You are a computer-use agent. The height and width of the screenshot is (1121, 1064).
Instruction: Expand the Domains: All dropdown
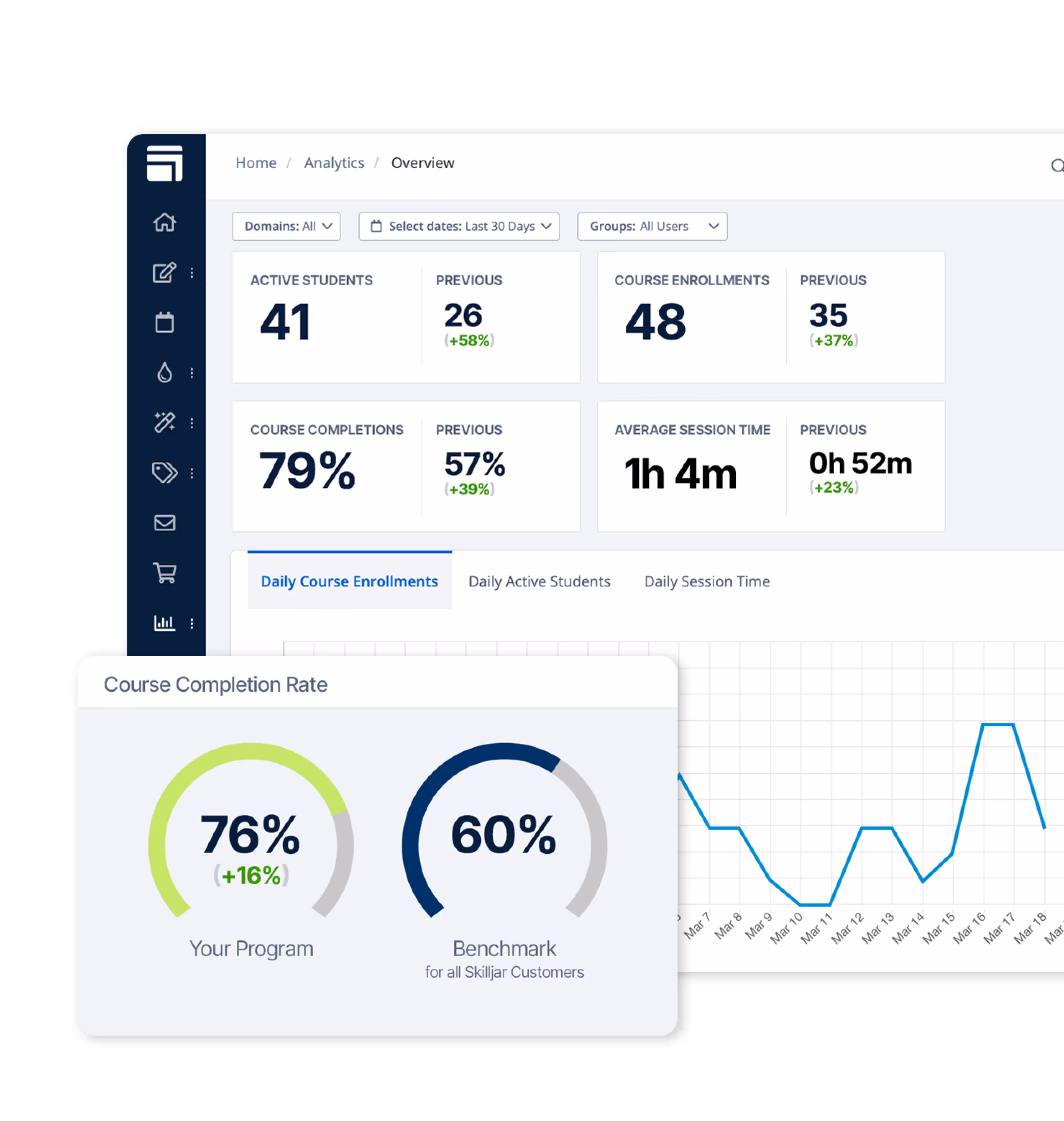coord(286,226)
